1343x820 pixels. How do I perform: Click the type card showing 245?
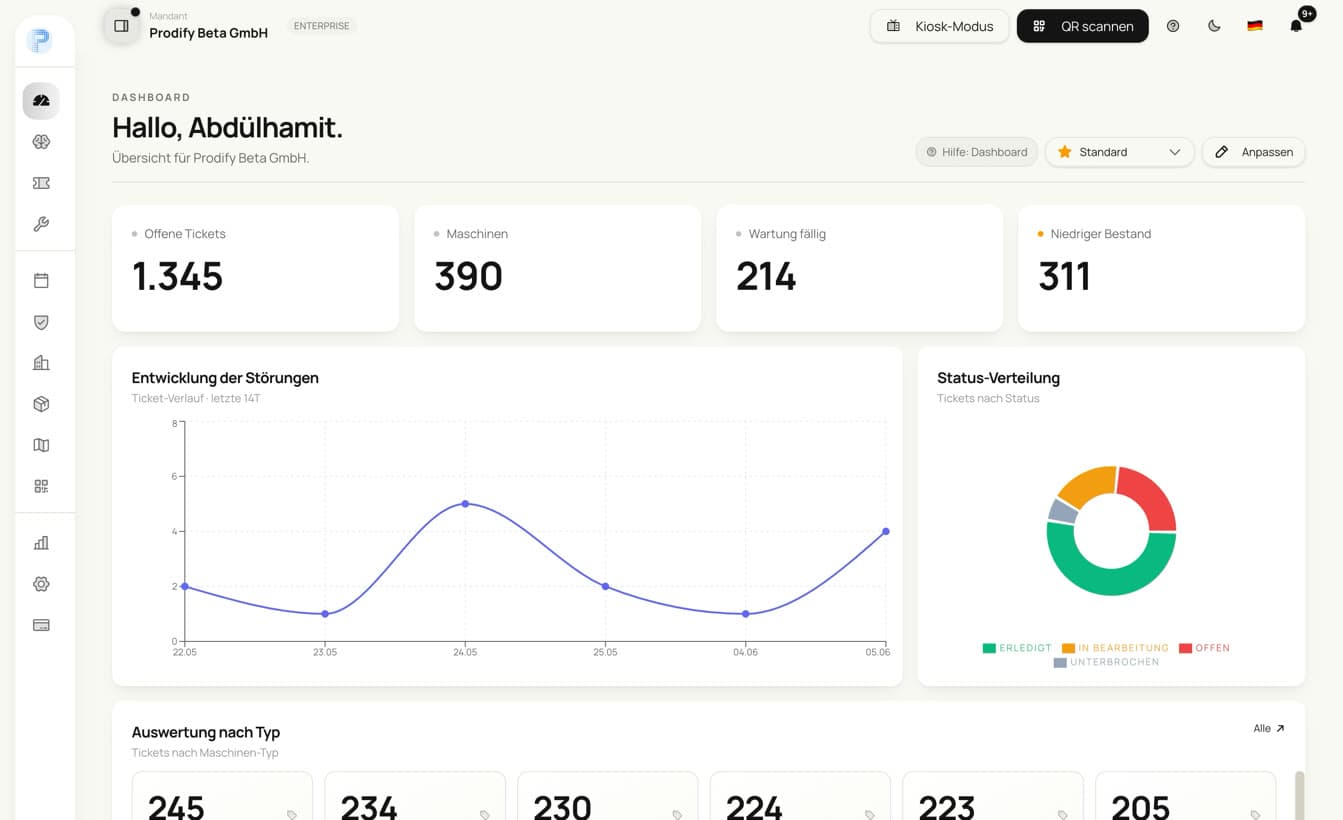222,796
